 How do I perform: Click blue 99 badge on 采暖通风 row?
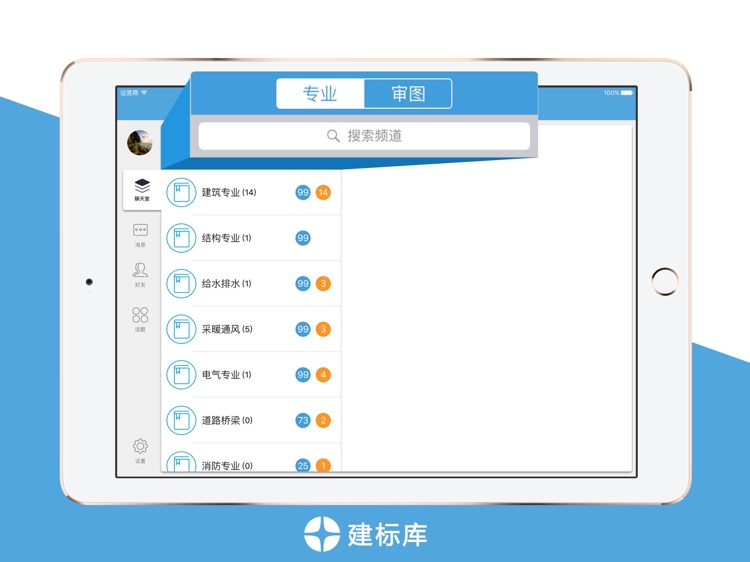click(303, 329)
